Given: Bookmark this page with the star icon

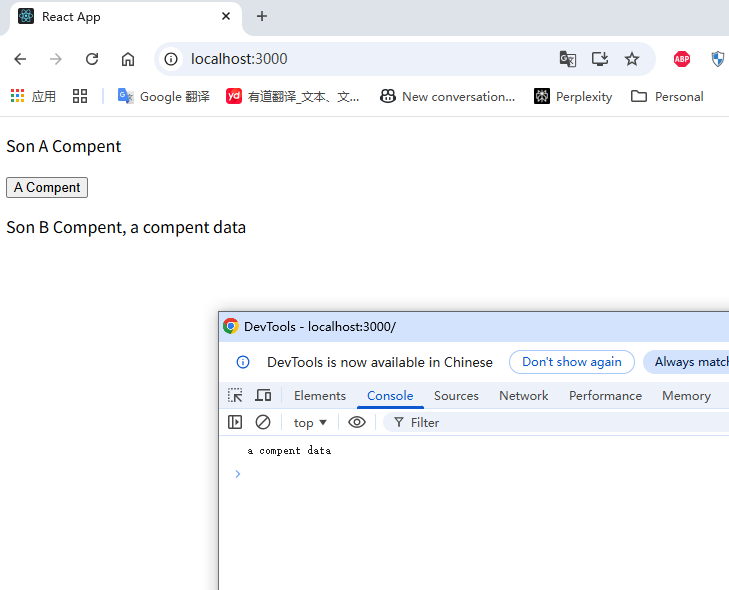Looking at the screenshot, I should [632, 59].
